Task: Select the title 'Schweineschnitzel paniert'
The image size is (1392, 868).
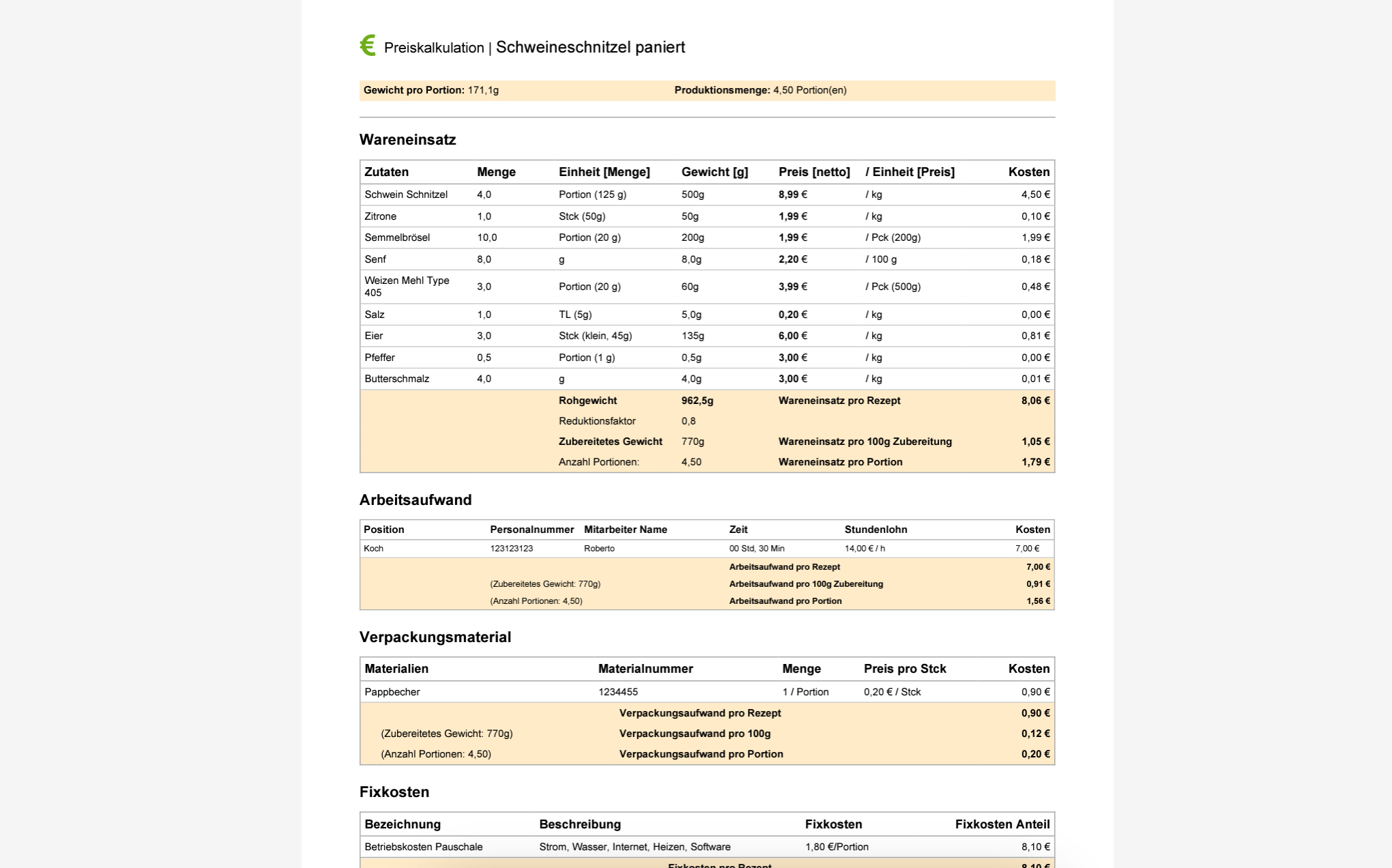Action: pyautogui.click(x=590, y=47)
